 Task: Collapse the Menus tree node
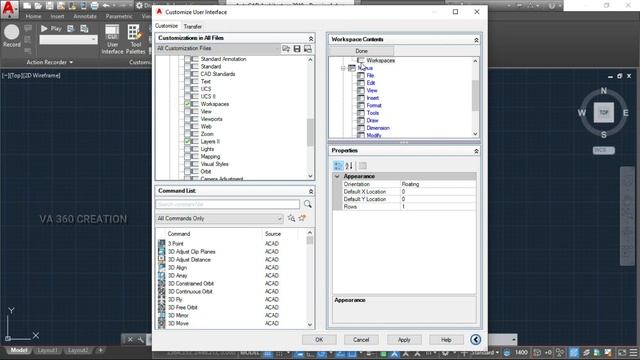click(x=343, y=68)
